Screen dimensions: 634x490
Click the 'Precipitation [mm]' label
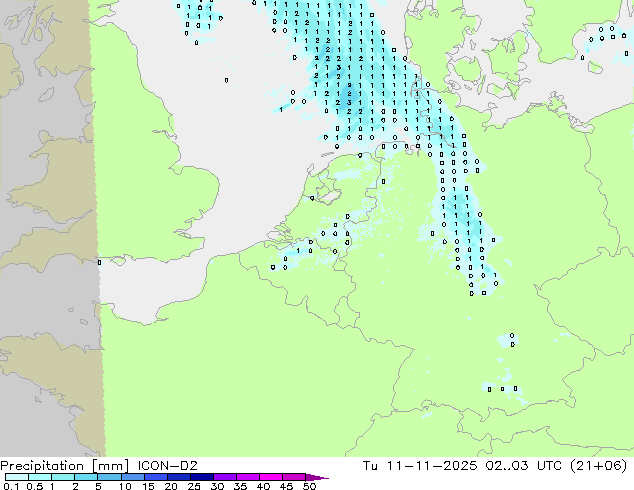(x=64, y=466)
